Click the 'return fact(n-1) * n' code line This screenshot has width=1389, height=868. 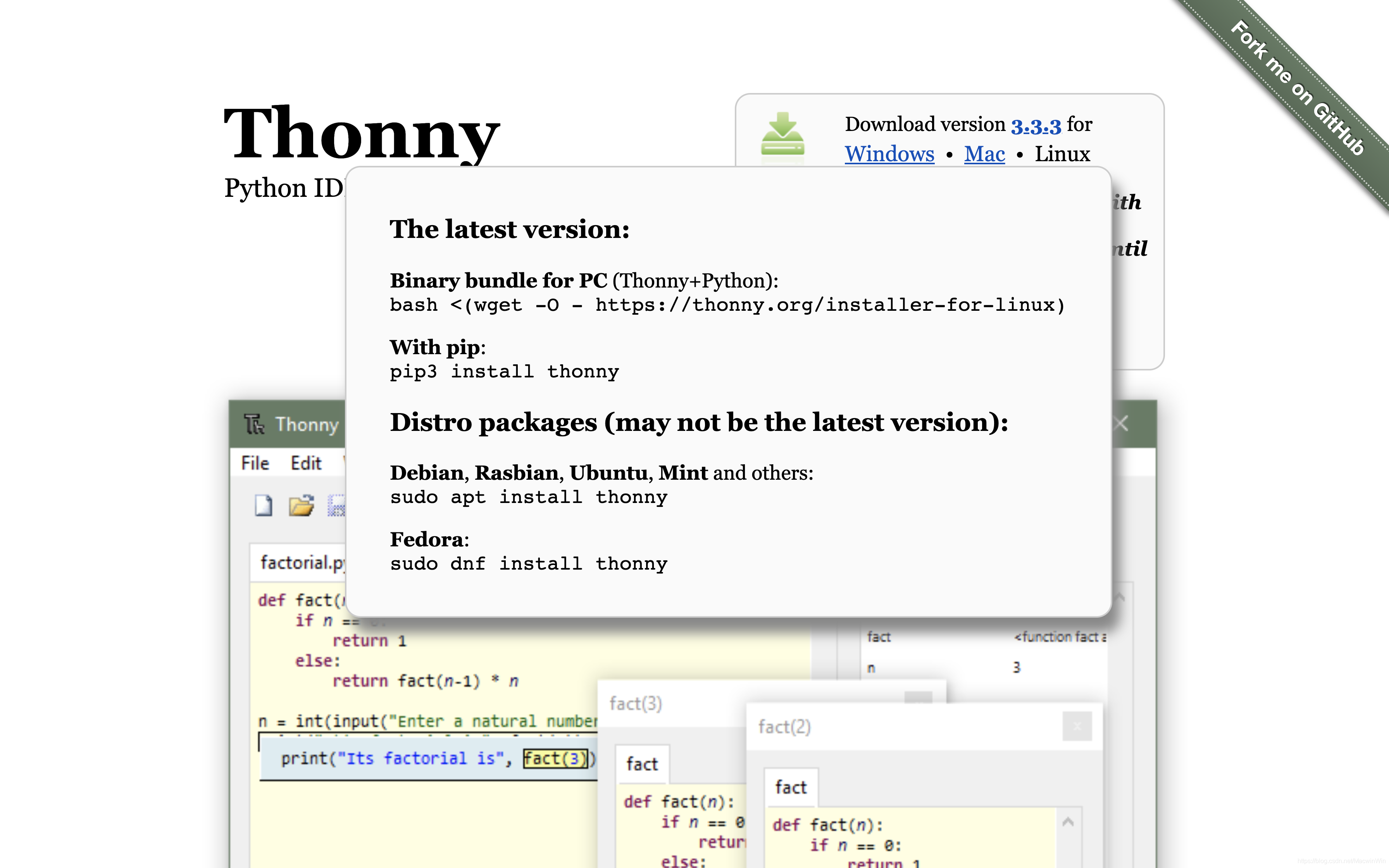coord(425,681)
